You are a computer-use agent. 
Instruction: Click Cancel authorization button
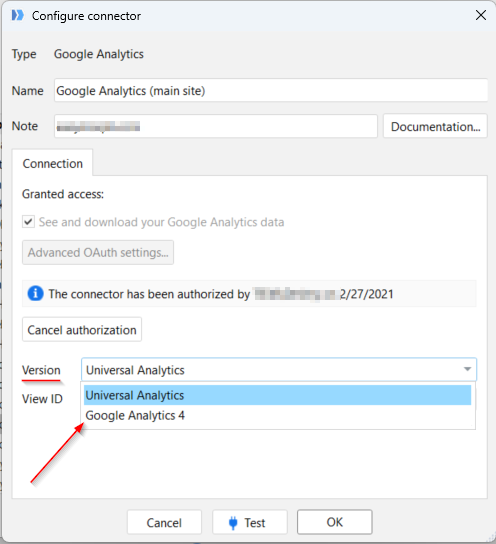pos(82,330)
